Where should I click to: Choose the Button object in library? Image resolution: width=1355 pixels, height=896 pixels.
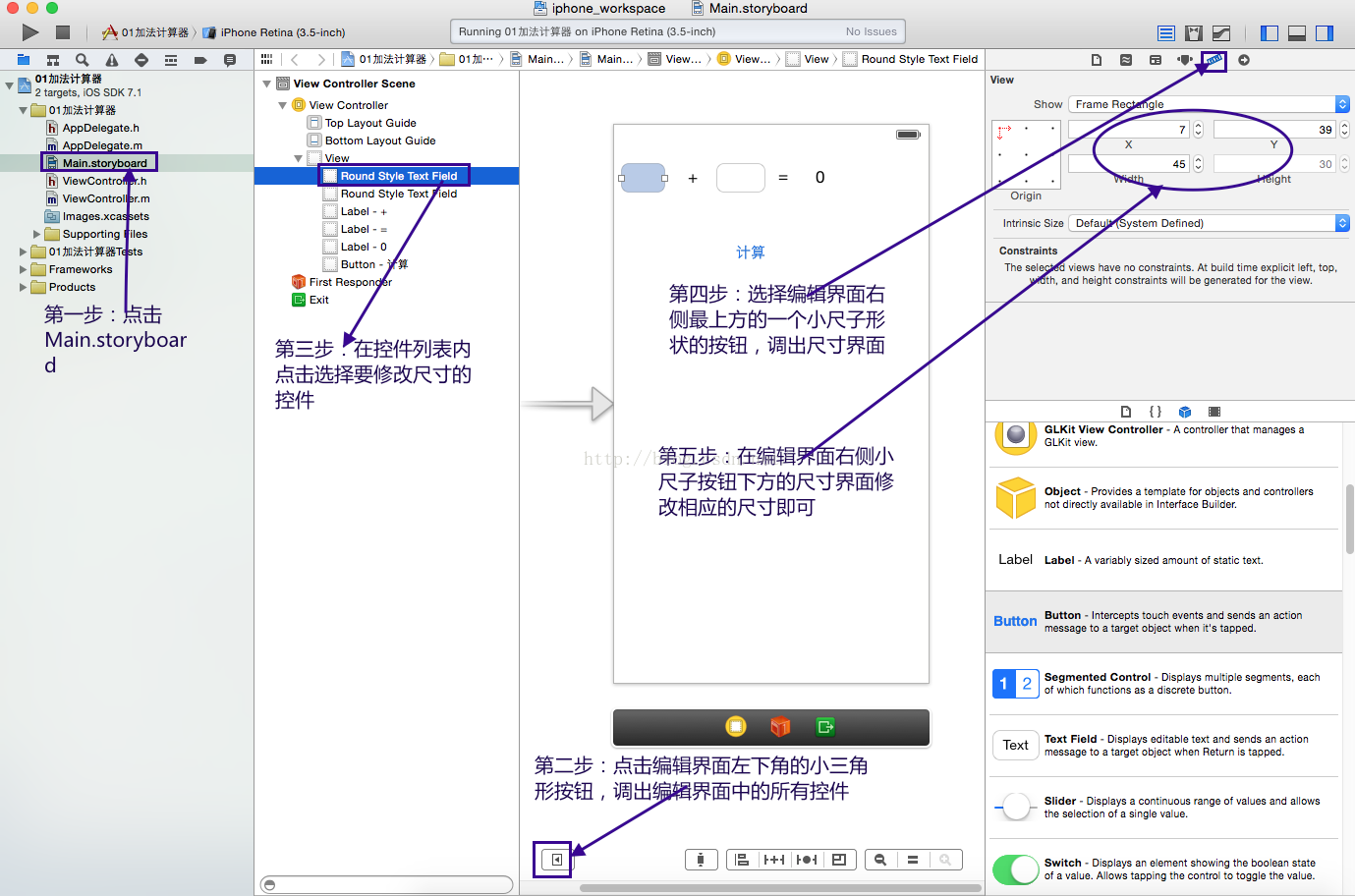(1163, 622)
